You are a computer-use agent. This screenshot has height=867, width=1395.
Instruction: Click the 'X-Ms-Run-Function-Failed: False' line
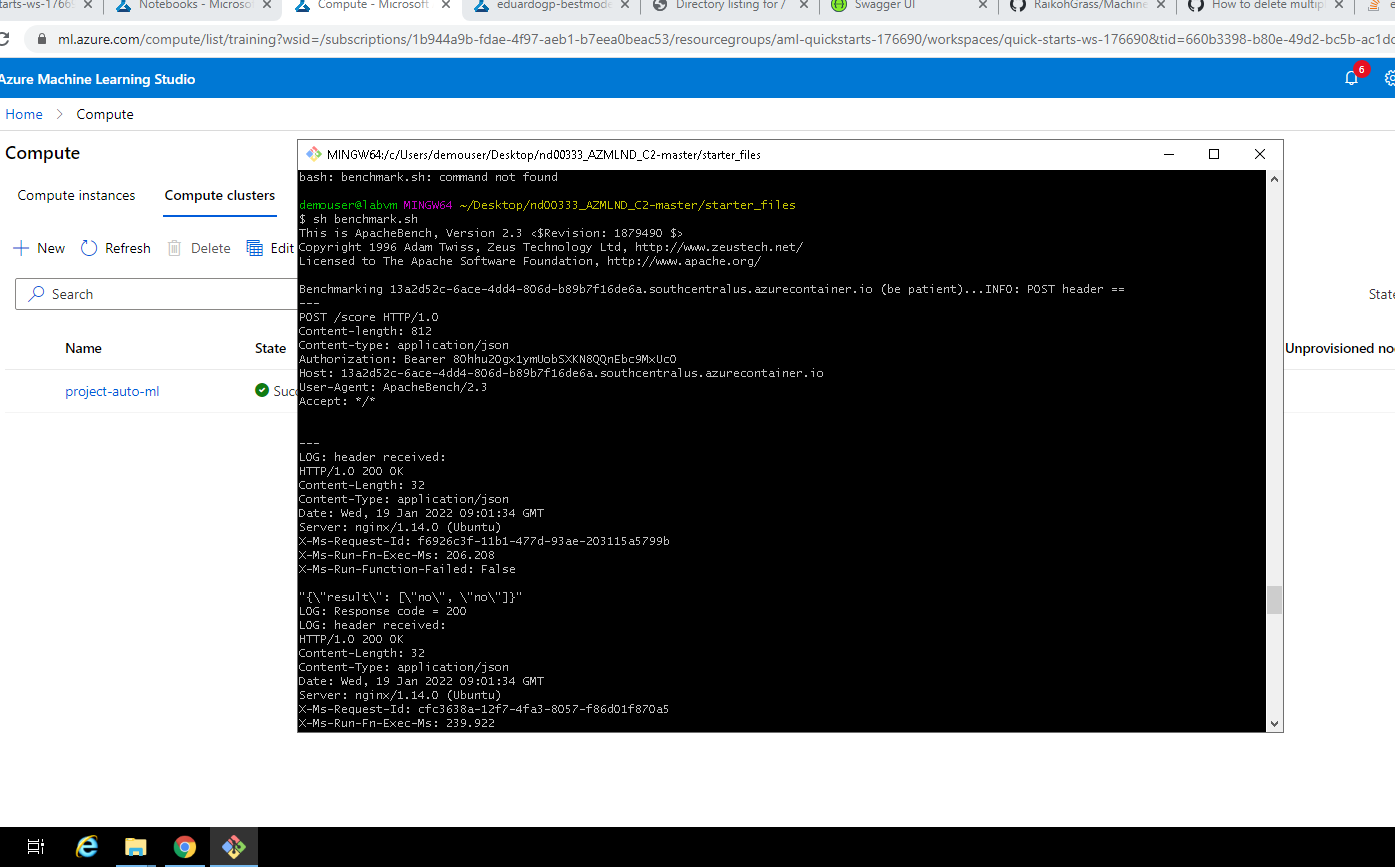[407, 569]
